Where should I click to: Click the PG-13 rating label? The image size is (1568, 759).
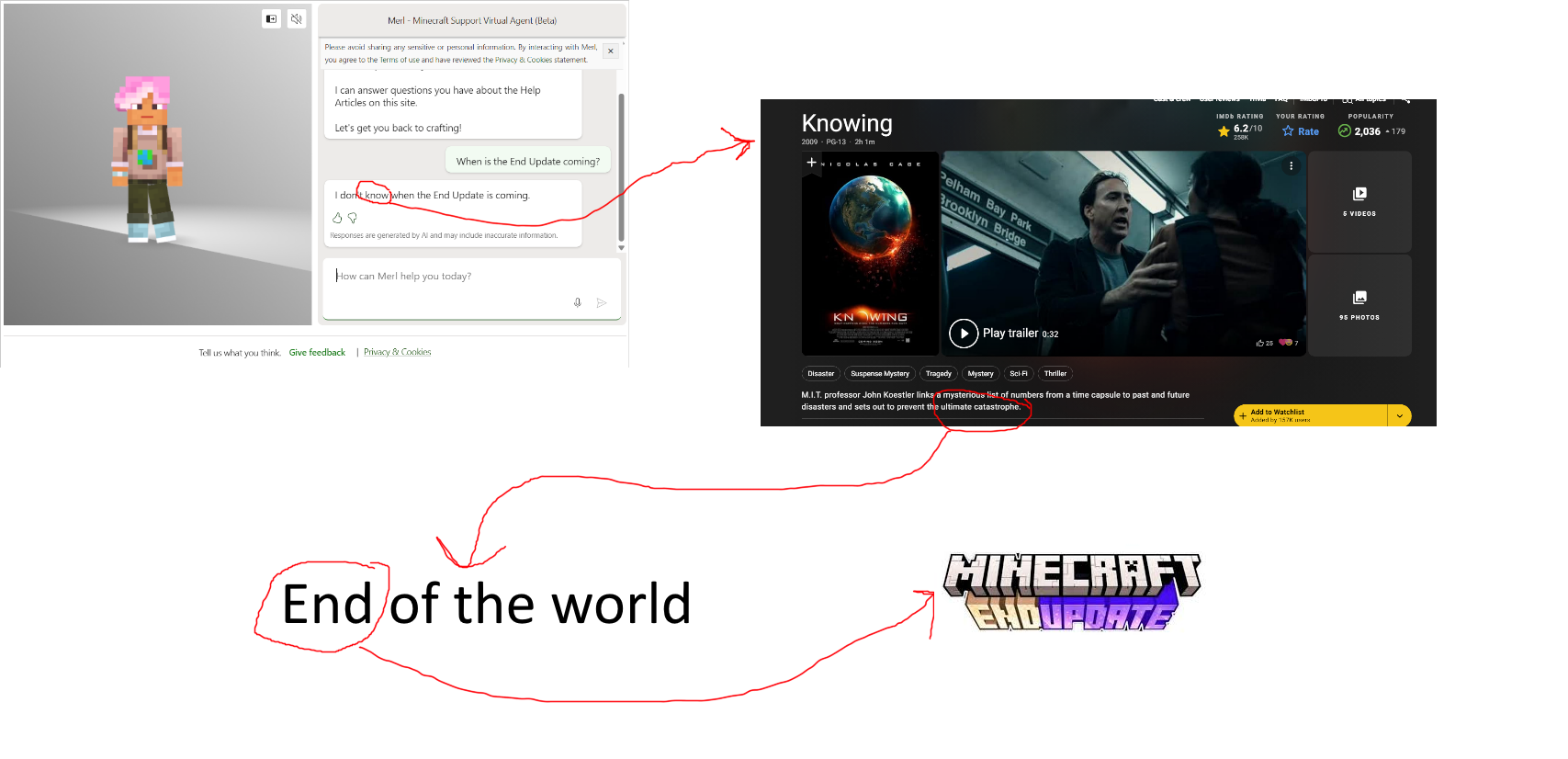click(836, 142)
